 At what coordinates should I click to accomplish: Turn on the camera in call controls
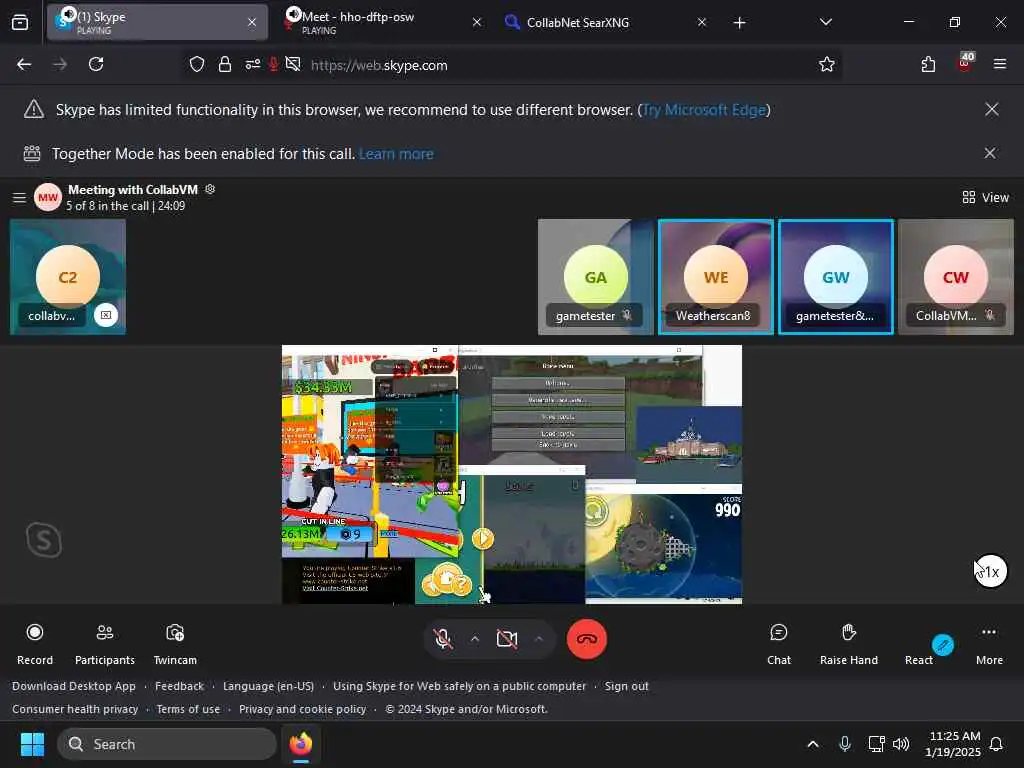click(506, 639)
